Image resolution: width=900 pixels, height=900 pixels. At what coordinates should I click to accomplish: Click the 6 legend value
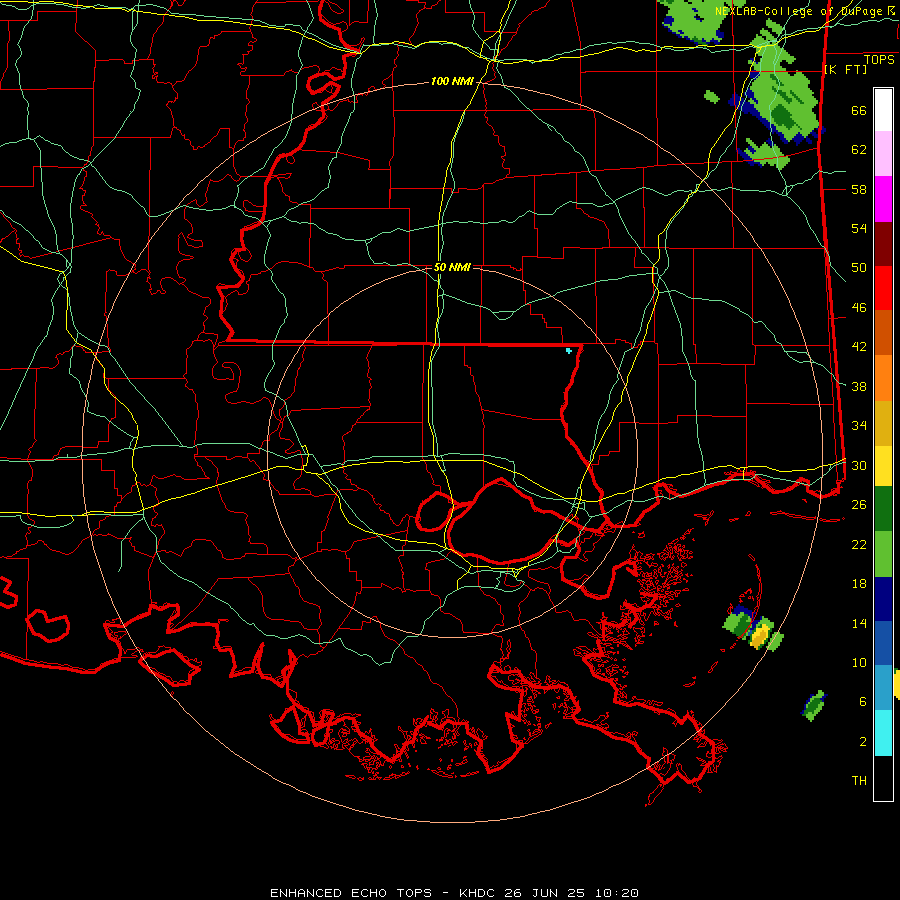coord(862,702)
